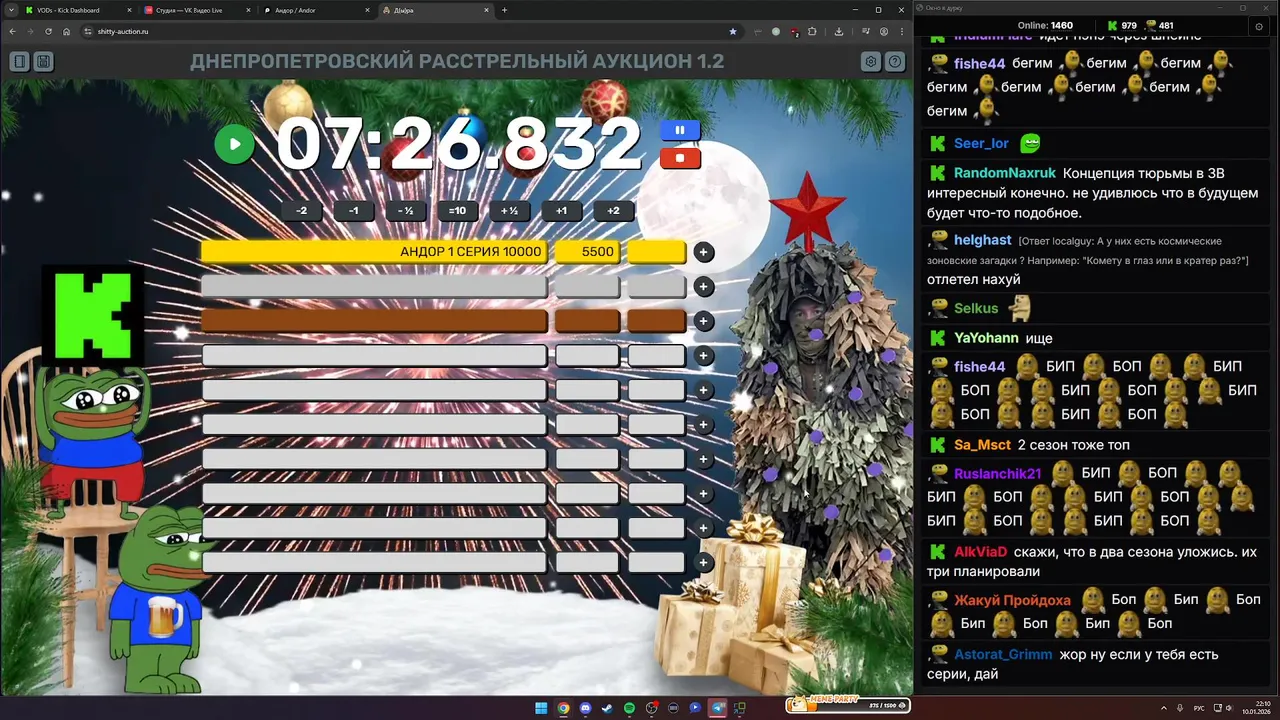Click the second row empty lot name field

[374, 287]
